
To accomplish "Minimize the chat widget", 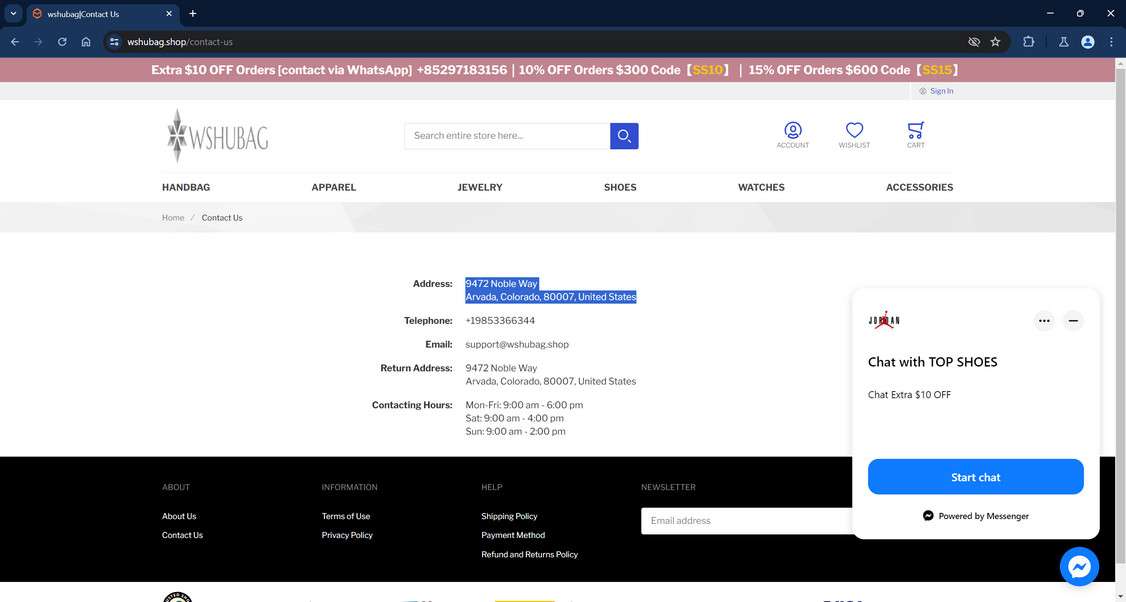I will [1073, 321].
